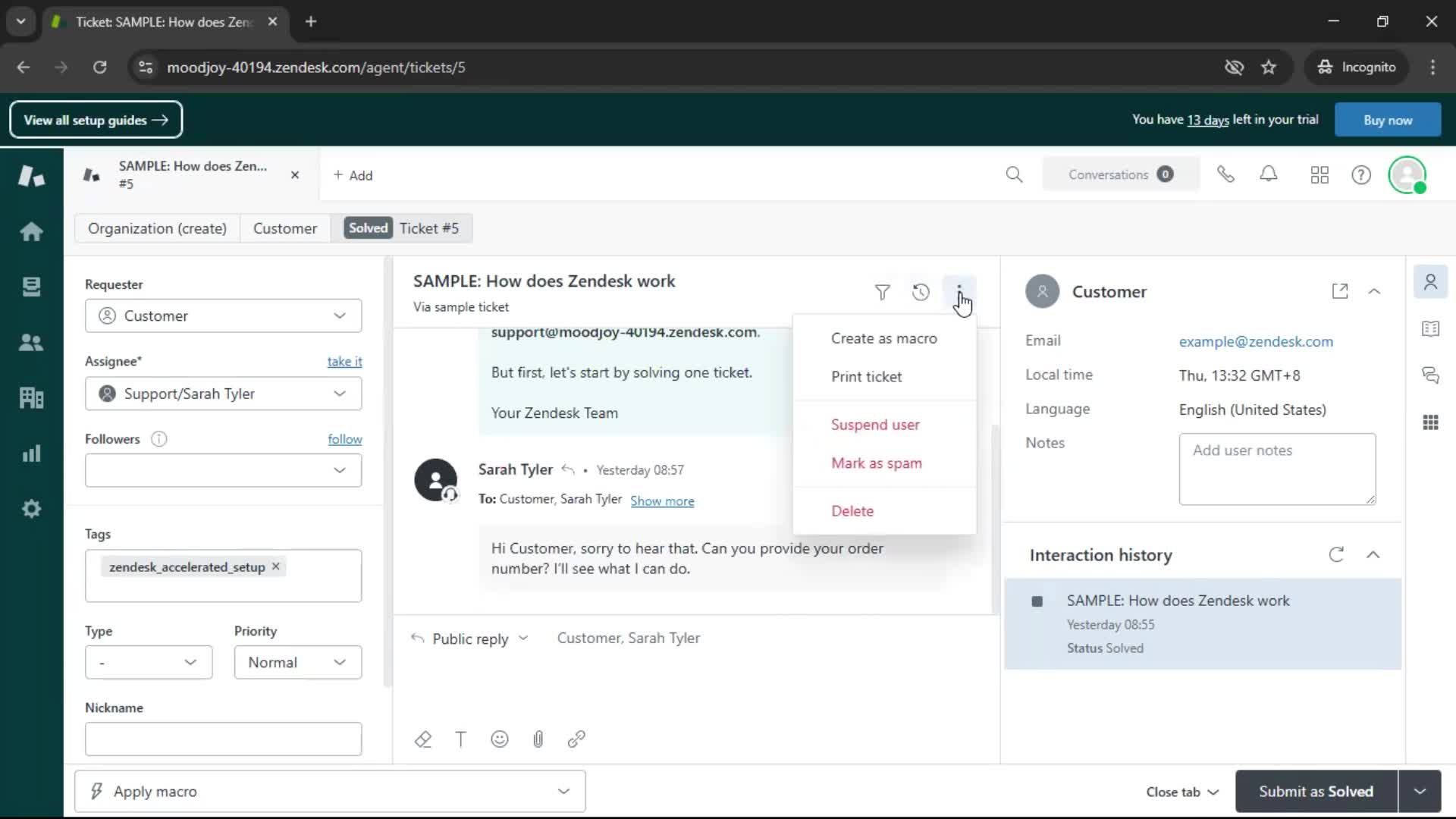The width and height of the screenshot is (1456, 819).
Task: Select Delete from ticket menu
Action: 884,511
